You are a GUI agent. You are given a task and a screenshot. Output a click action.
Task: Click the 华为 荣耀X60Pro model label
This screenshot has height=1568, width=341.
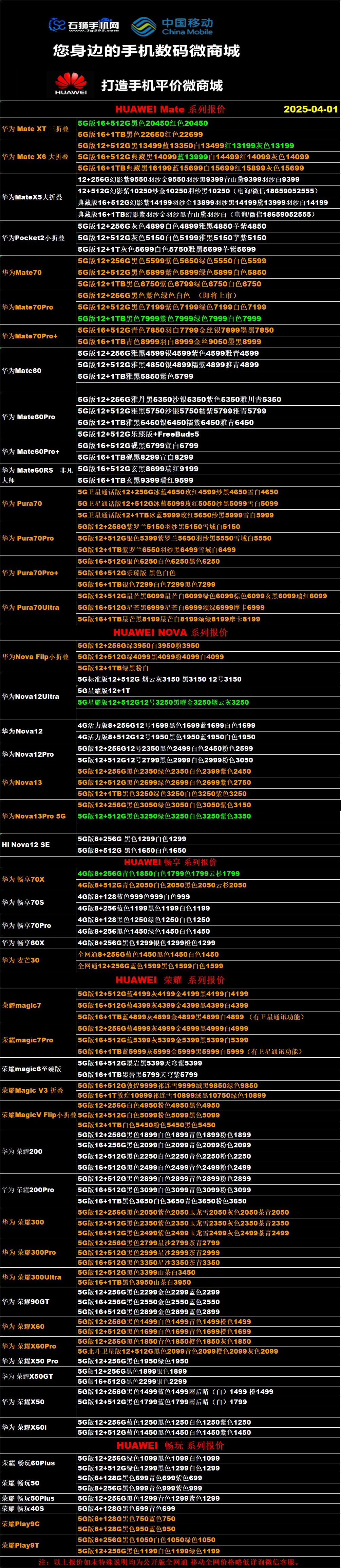coord(29,1346)
